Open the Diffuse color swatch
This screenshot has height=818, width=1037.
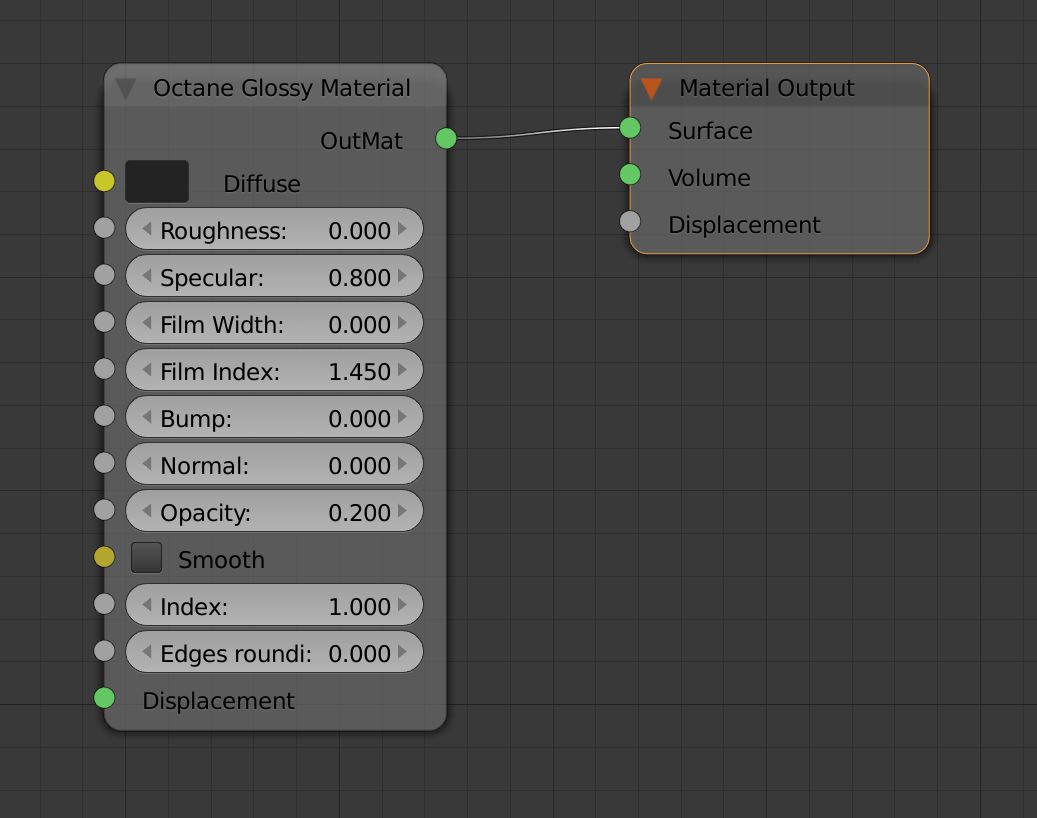tap(157, 181)
